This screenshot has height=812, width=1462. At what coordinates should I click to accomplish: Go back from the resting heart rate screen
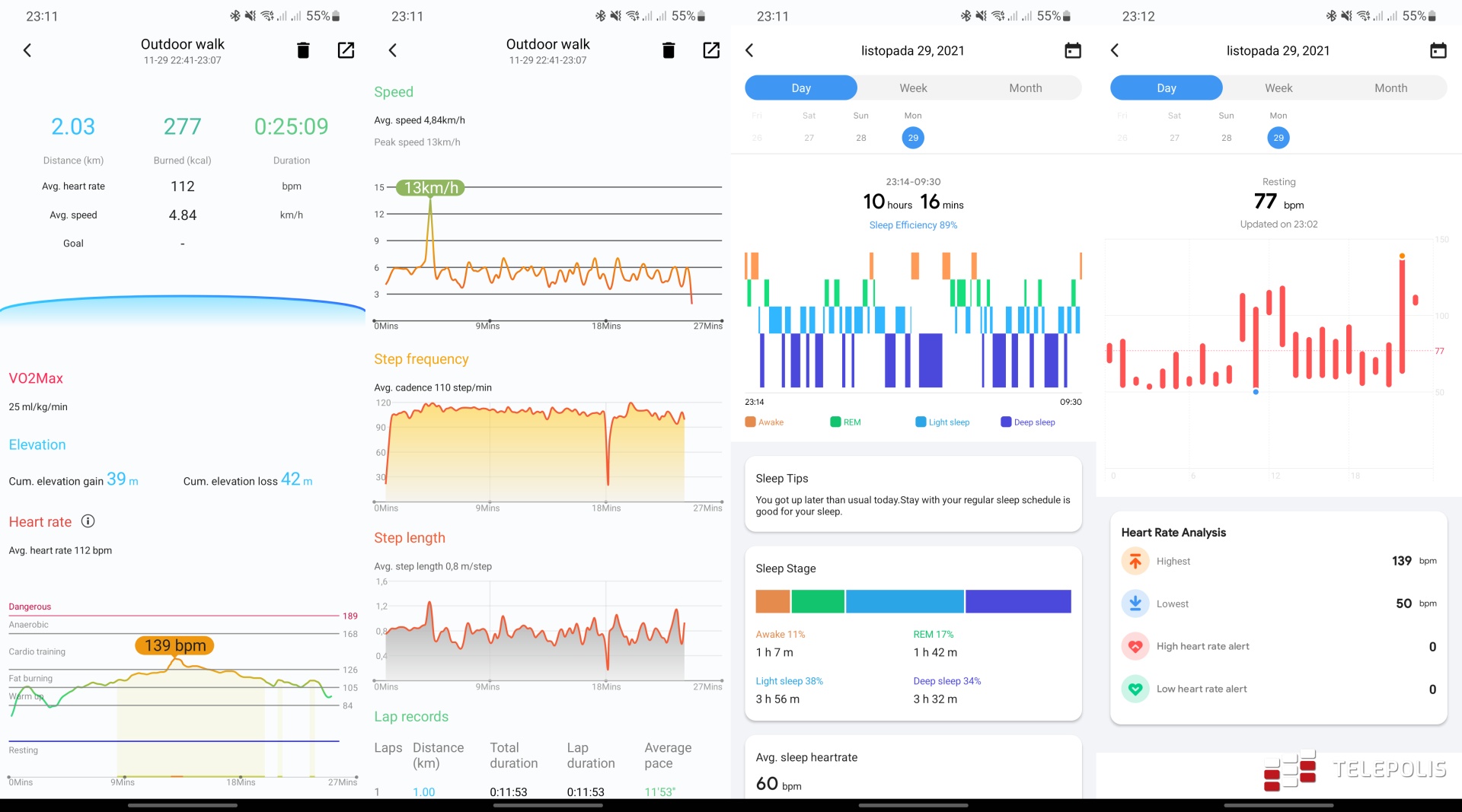(x=1115, y=50)
